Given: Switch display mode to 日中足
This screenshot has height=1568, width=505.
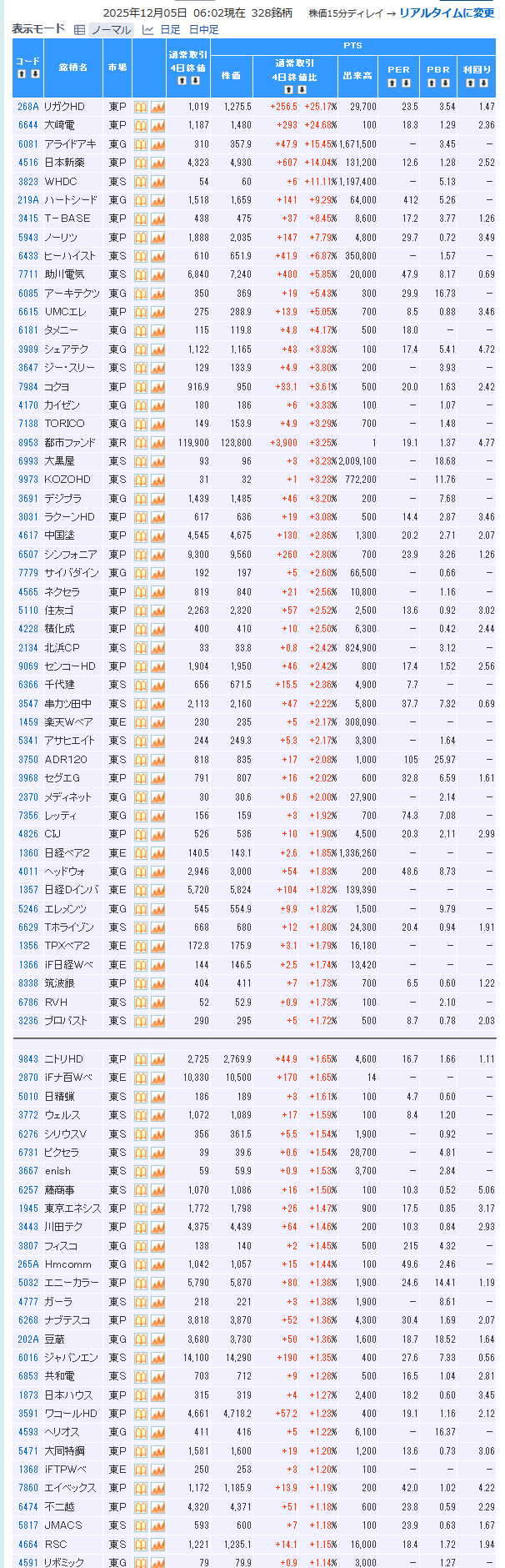Looking at the screenshot, I should point(203,29).
